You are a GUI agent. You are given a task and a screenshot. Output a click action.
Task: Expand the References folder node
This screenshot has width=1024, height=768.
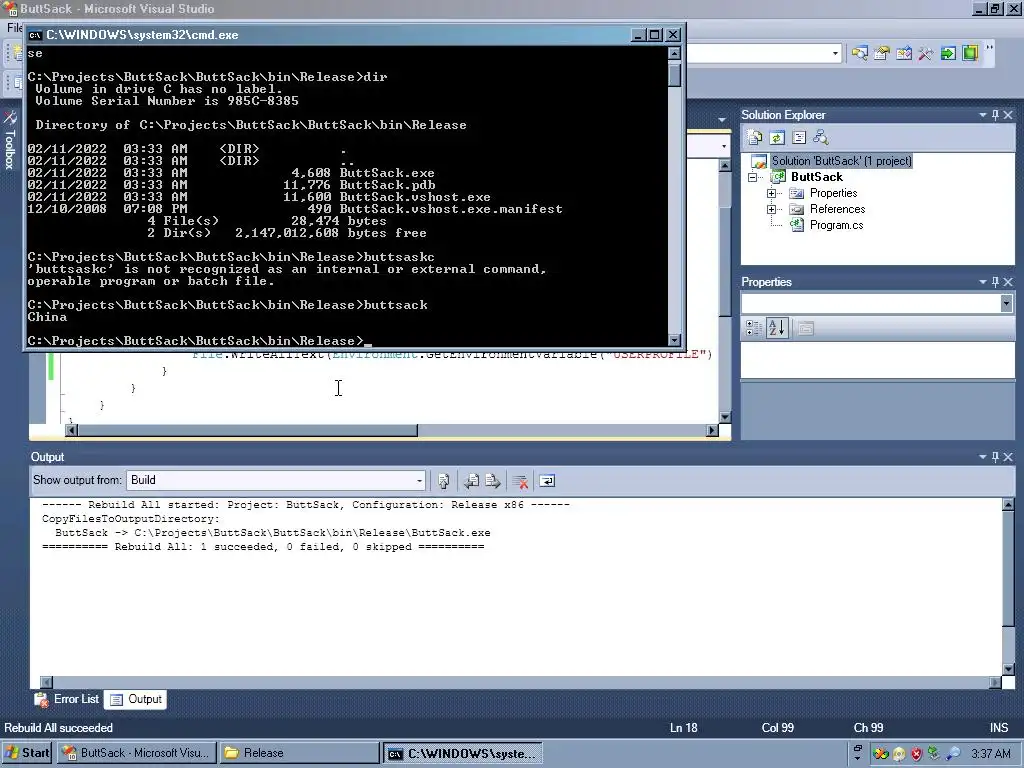tap(771, 209)
